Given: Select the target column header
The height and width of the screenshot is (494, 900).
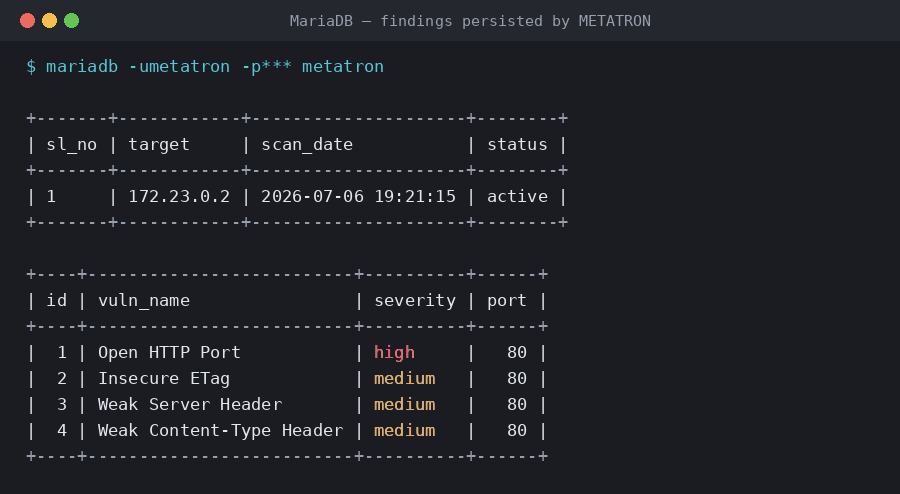Looking at the screenshot, I should click(x=159, y=145).
